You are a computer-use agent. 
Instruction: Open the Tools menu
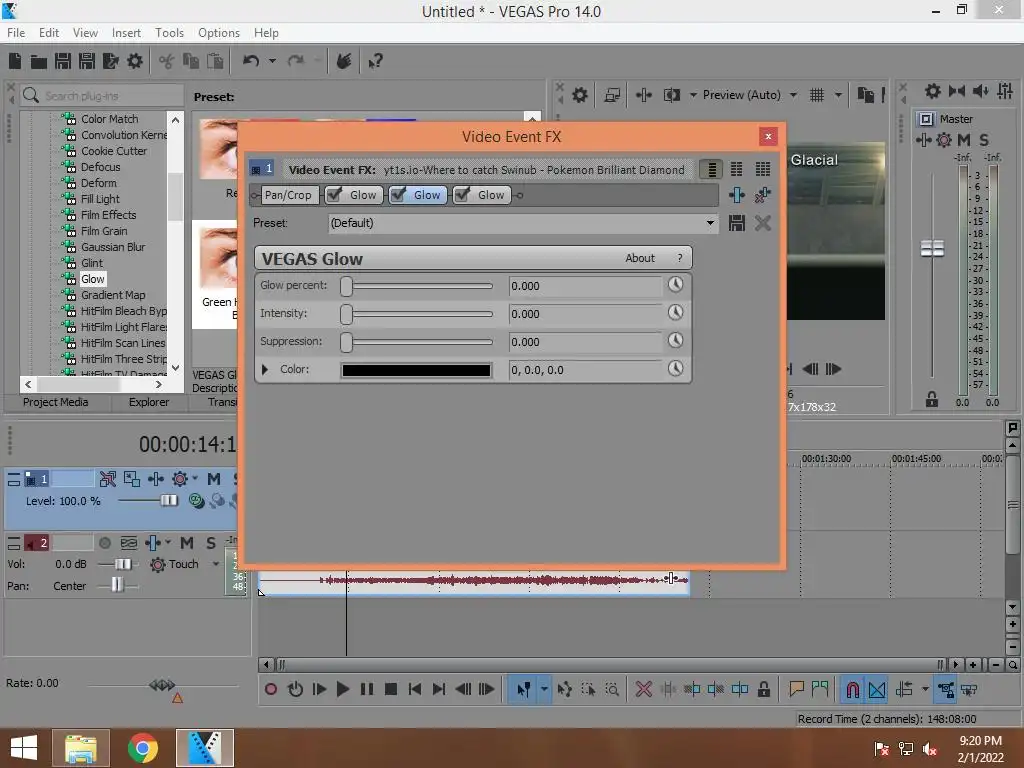(x=169, y=33)
